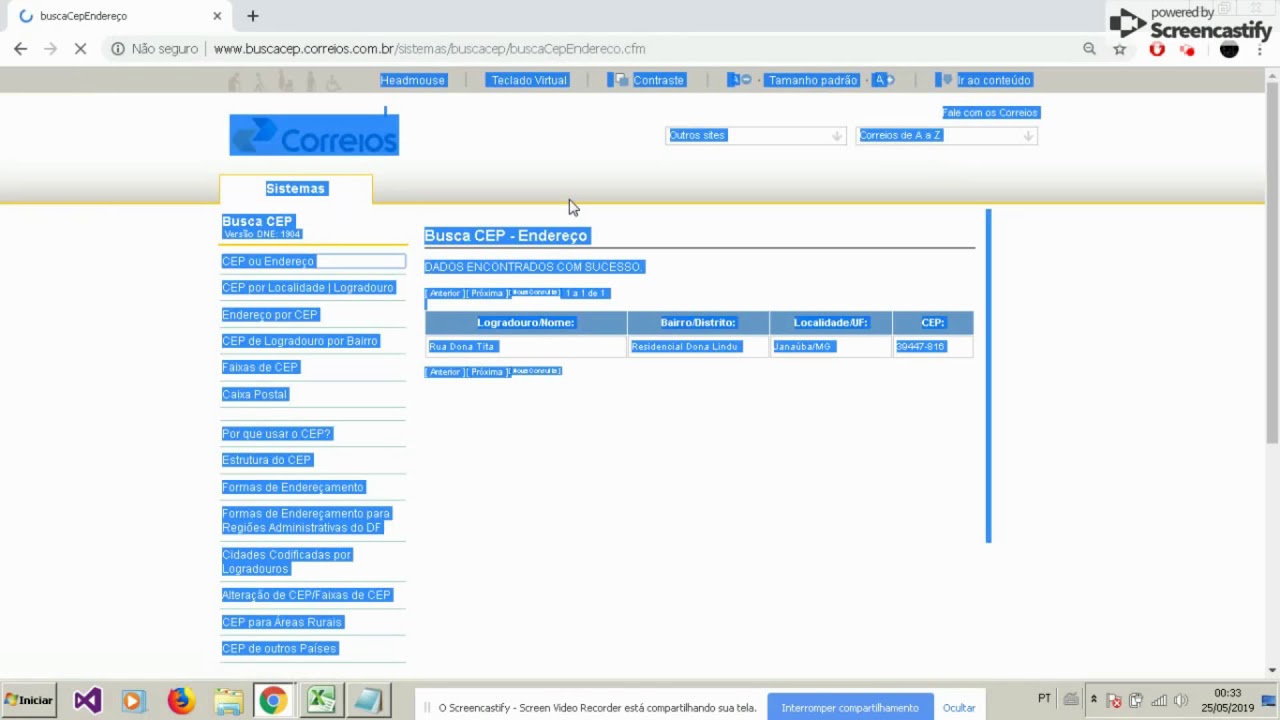Close the buscaCepEndereço tab
The height and width of the screenshot is (720, 1280).
(x=217, y=16)
